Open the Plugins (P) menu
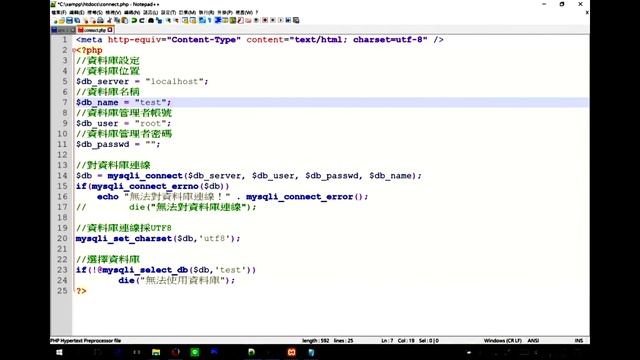Viewport: 640px width, 360px height. (x=225, y=13)
